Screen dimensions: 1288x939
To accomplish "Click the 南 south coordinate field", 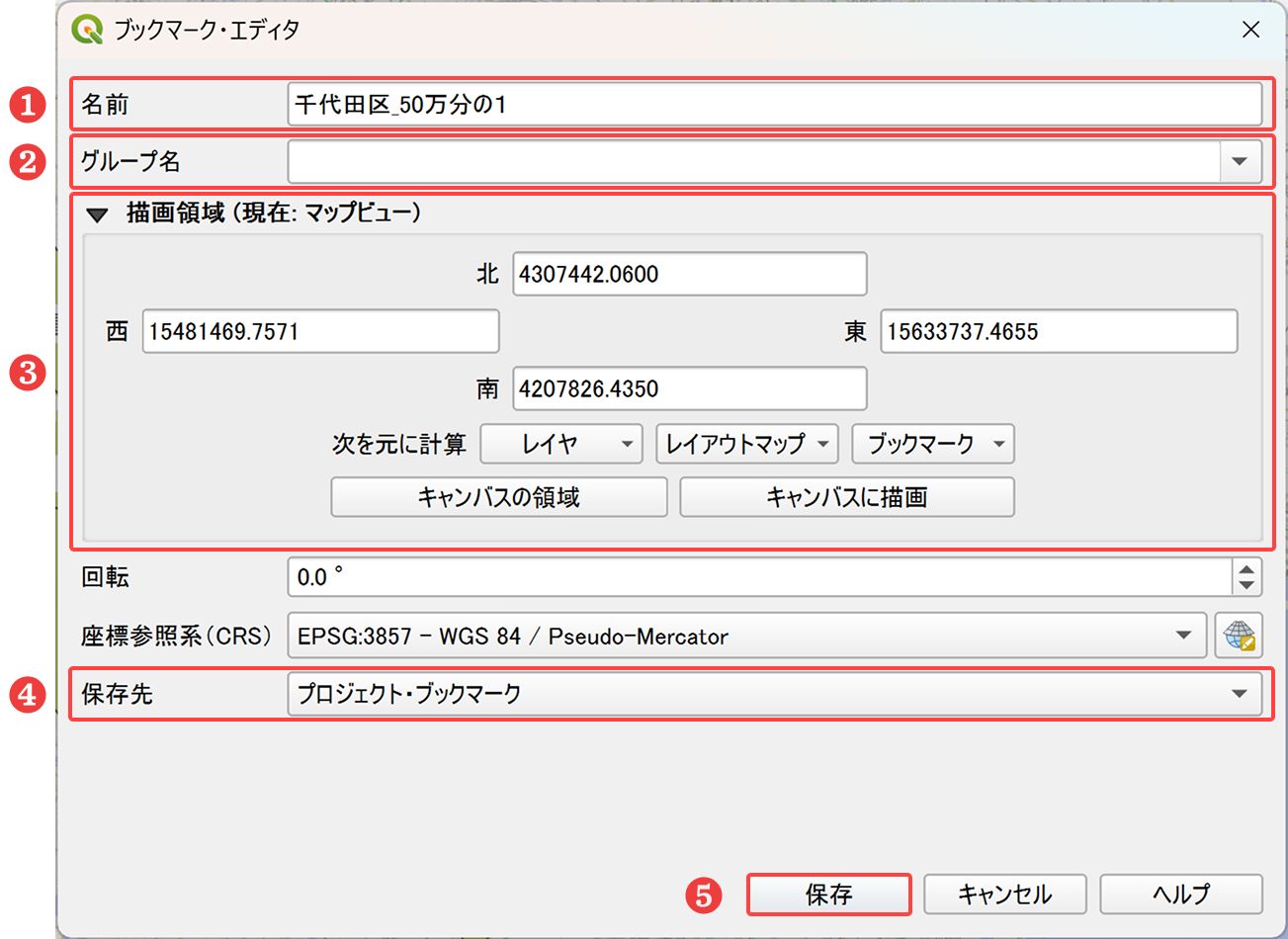I will point(690,388).
